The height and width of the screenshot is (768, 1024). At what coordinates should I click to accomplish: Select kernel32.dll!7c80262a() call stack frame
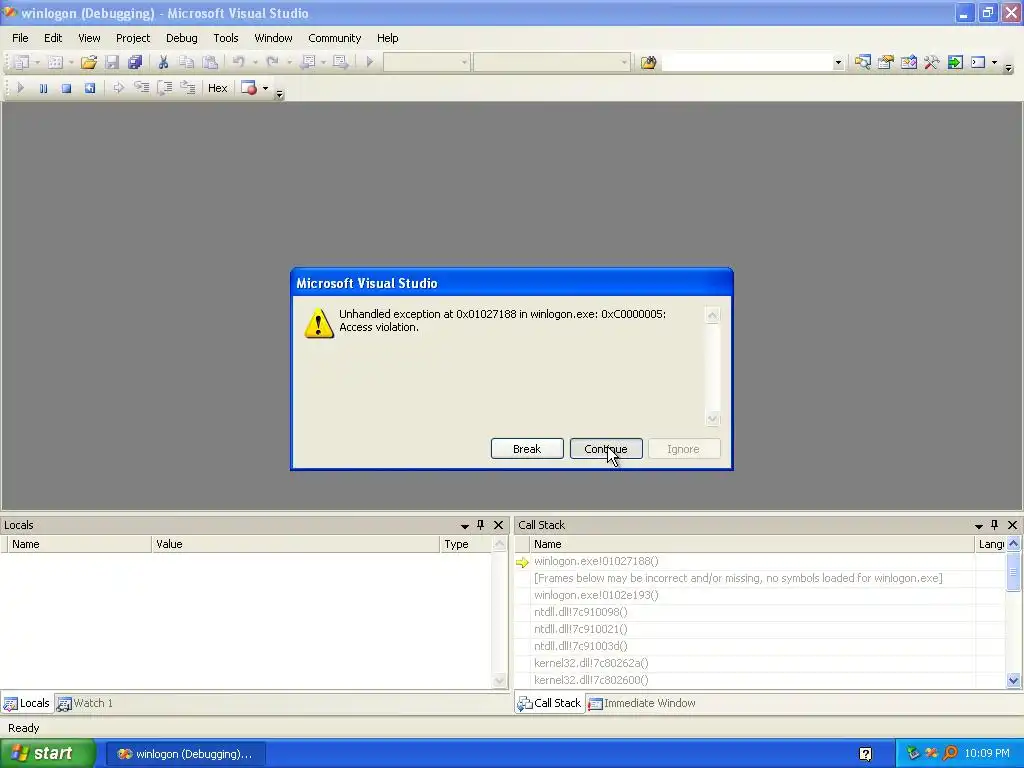[x=744, y=663]
